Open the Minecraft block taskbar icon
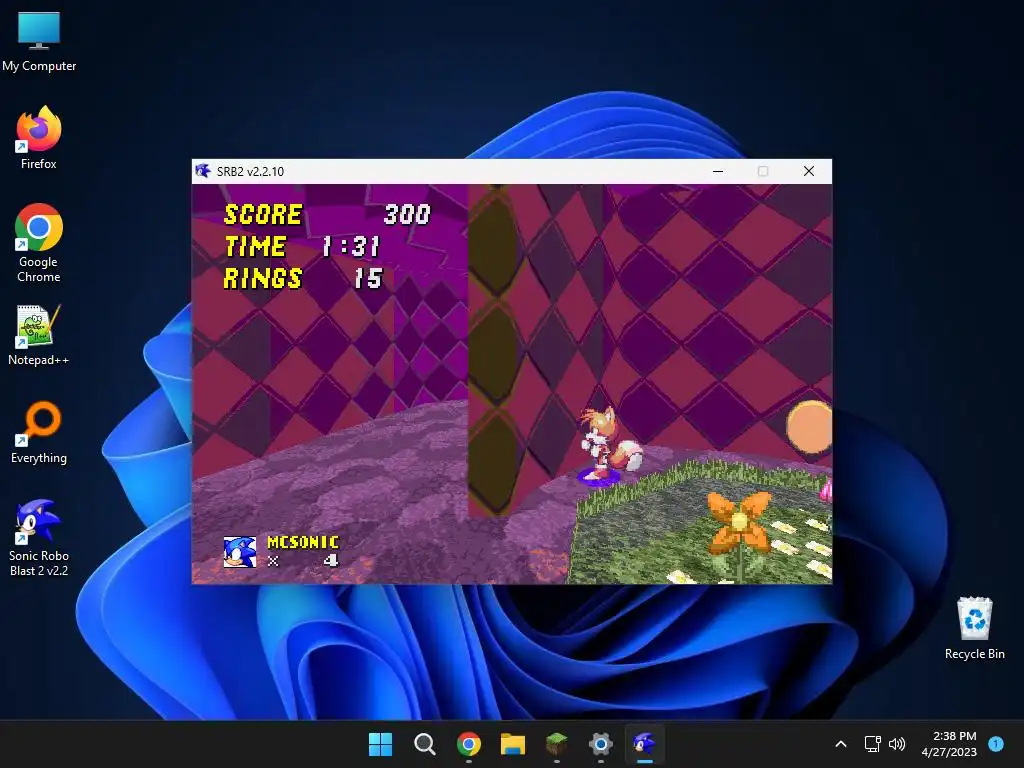1024x768 pixels. click(x=556, y=744)
